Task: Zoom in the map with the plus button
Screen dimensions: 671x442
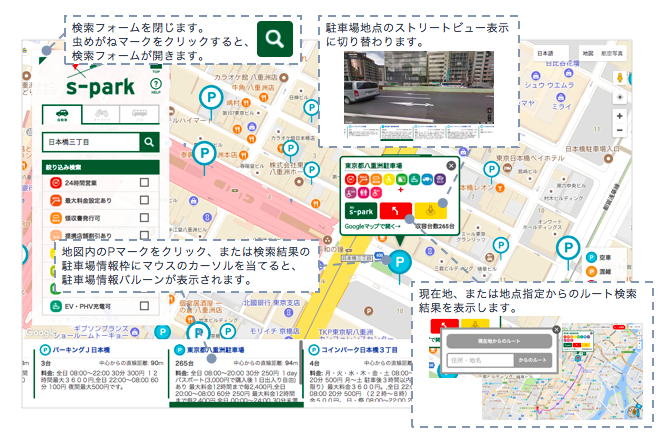Action: point(620,116)
